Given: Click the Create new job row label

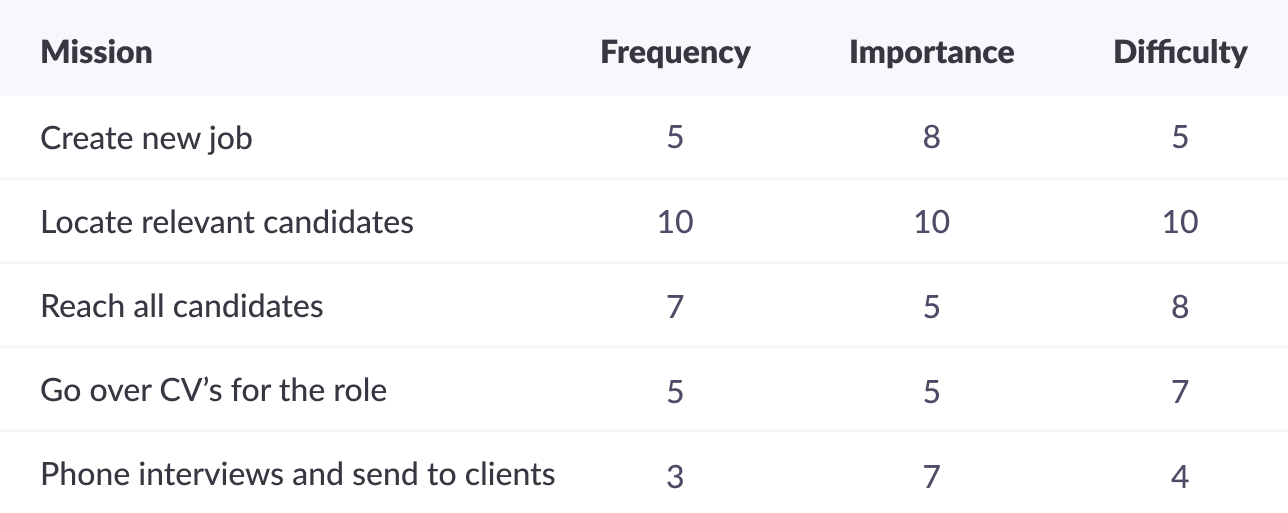Looking at the screenshot, I should click(x=146, y=137).
